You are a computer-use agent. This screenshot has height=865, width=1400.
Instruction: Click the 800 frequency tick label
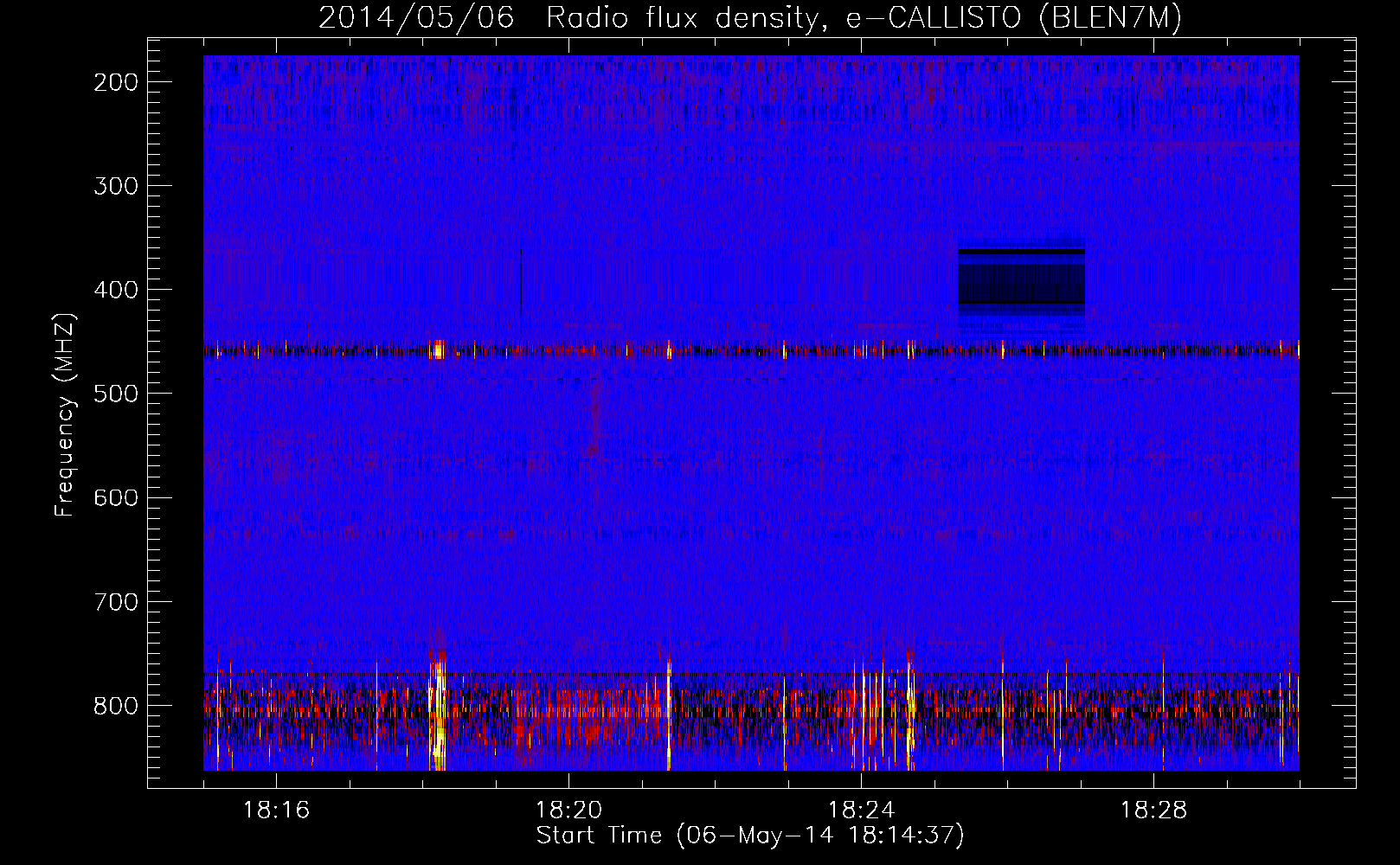[x=115, y=706]
